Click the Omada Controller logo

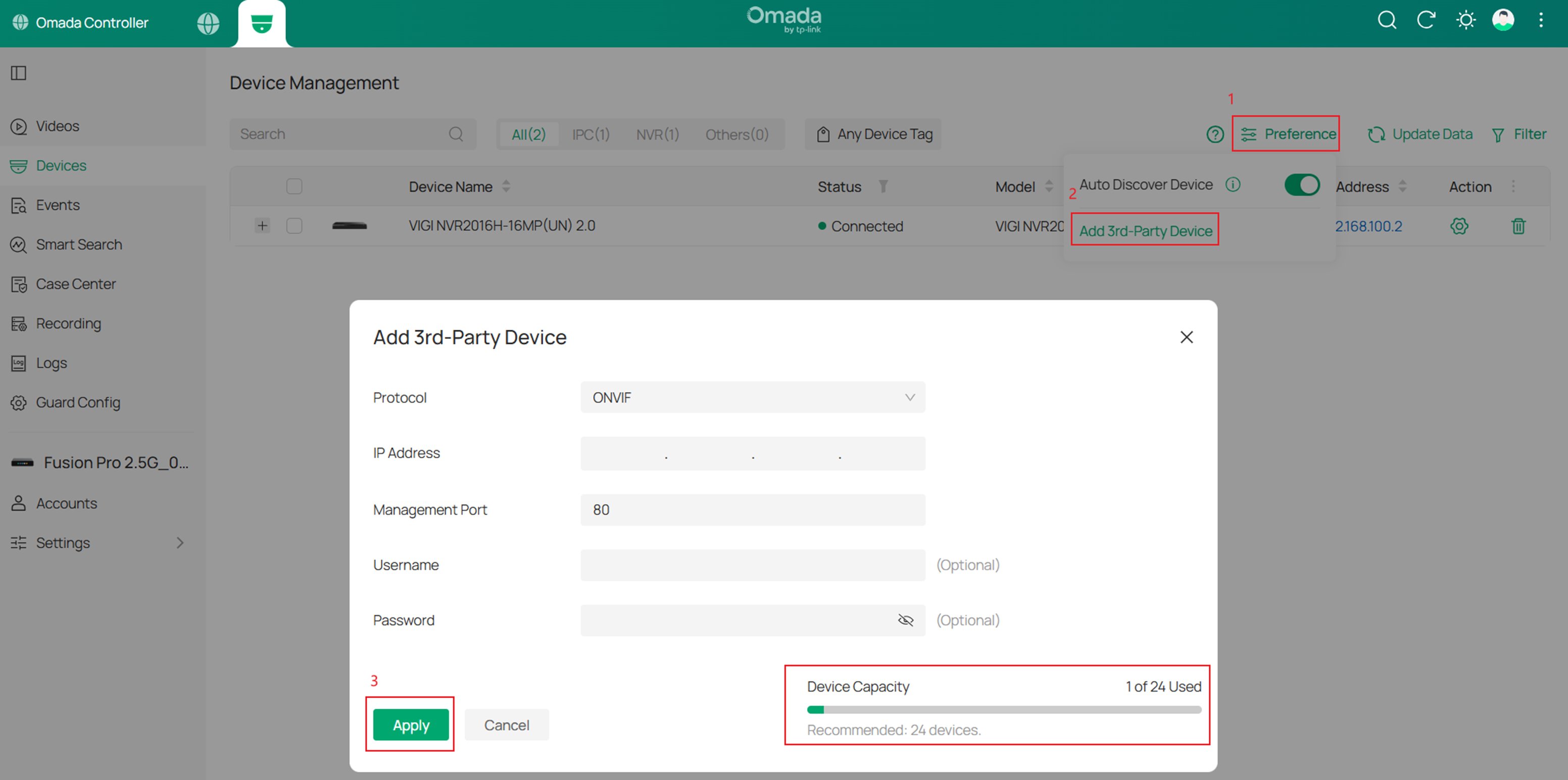pyautogui.click(x=80, y=23)
